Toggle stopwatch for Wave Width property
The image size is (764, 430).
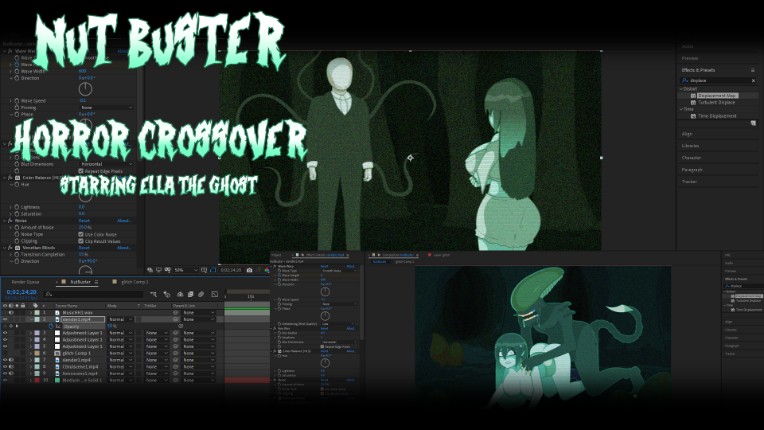pos(17,71)
